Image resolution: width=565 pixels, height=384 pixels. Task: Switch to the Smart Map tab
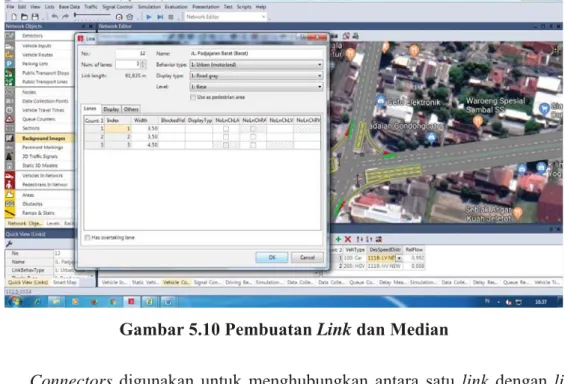65,282
